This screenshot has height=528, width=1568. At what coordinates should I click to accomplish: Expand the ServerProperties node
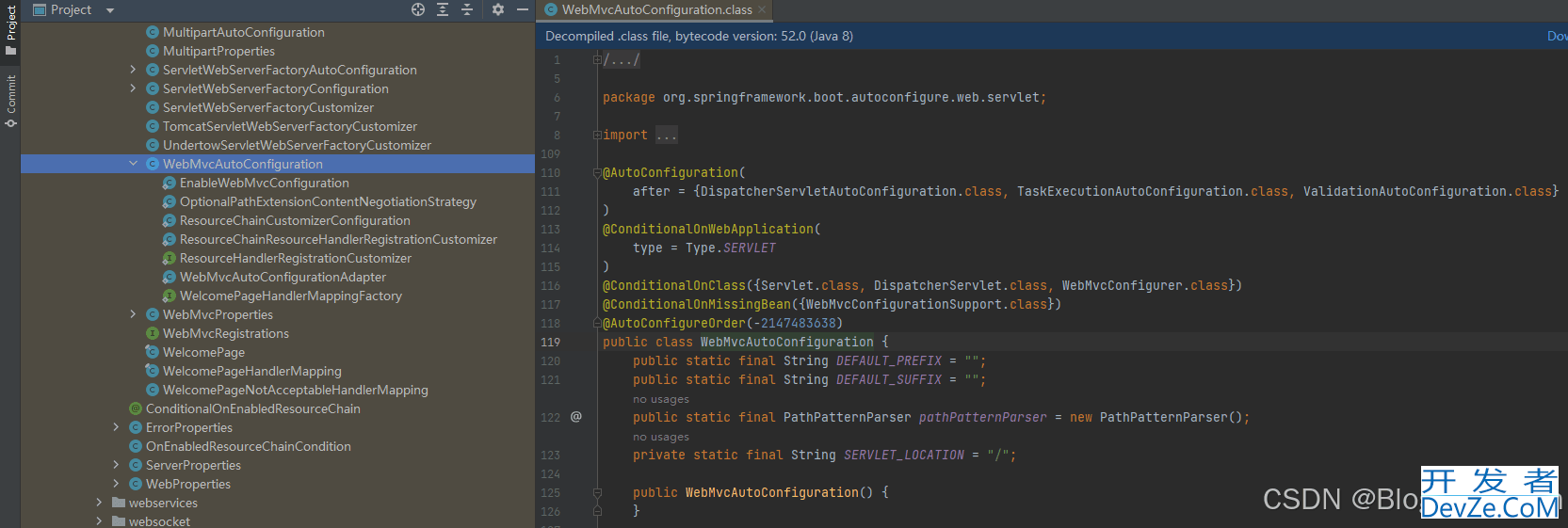click(x=116, y=465)
